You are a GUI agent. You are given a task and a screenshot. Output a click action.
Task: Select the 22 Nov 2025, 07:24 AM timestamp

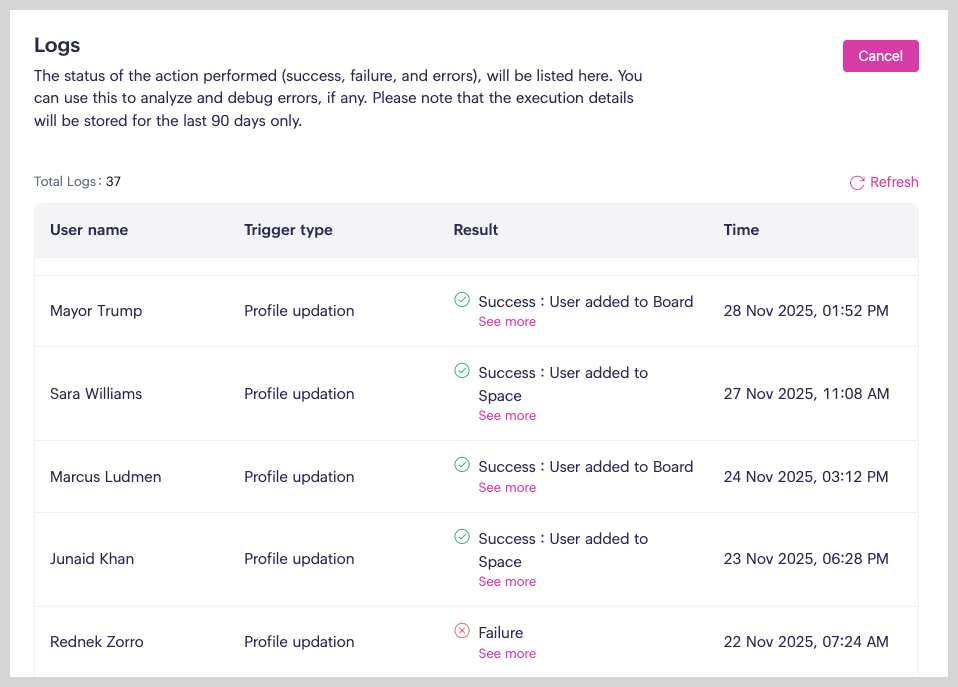point(806,642)
